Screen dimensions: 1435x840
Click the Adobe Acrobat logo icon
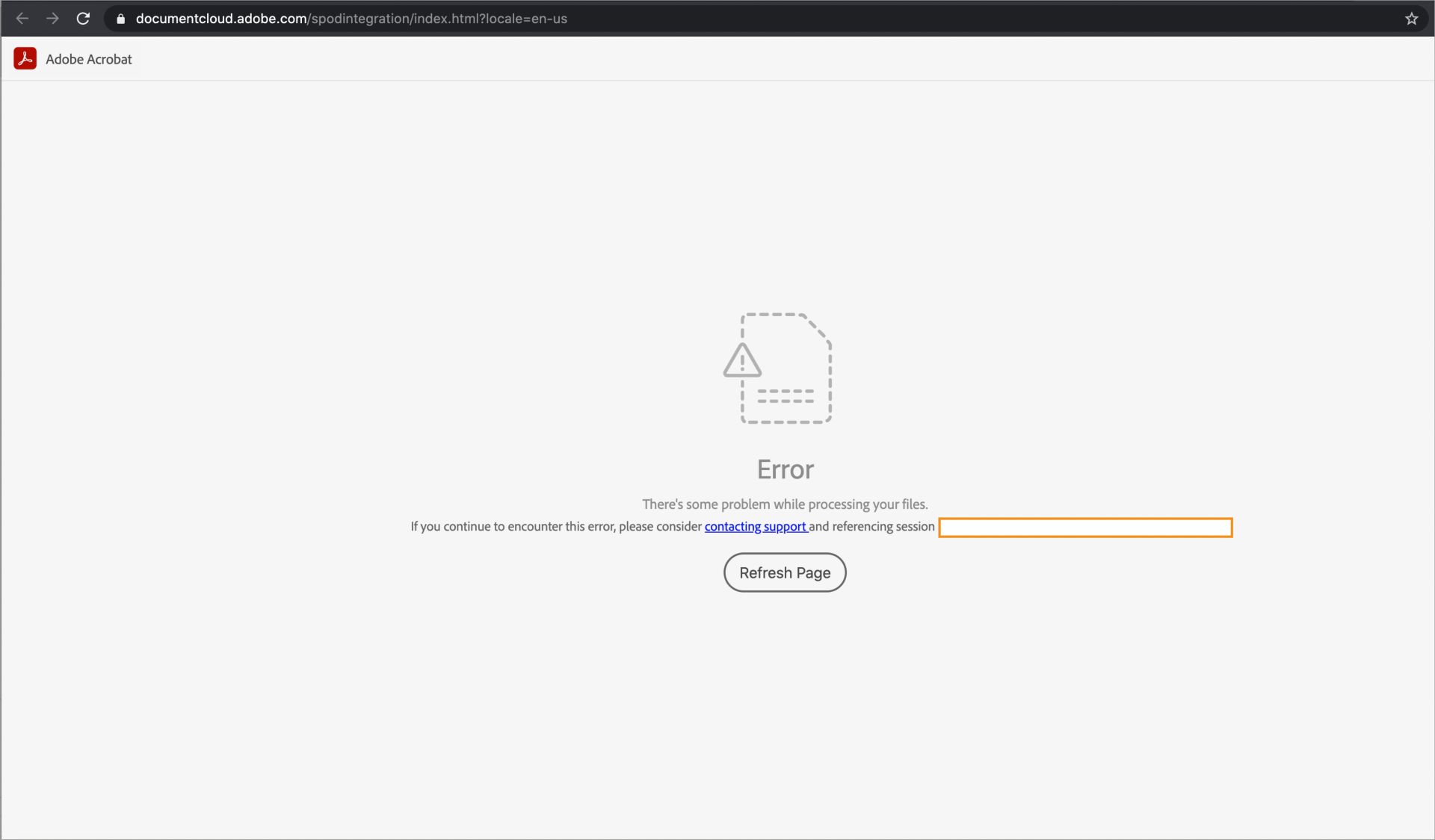[x=24, y=58]
